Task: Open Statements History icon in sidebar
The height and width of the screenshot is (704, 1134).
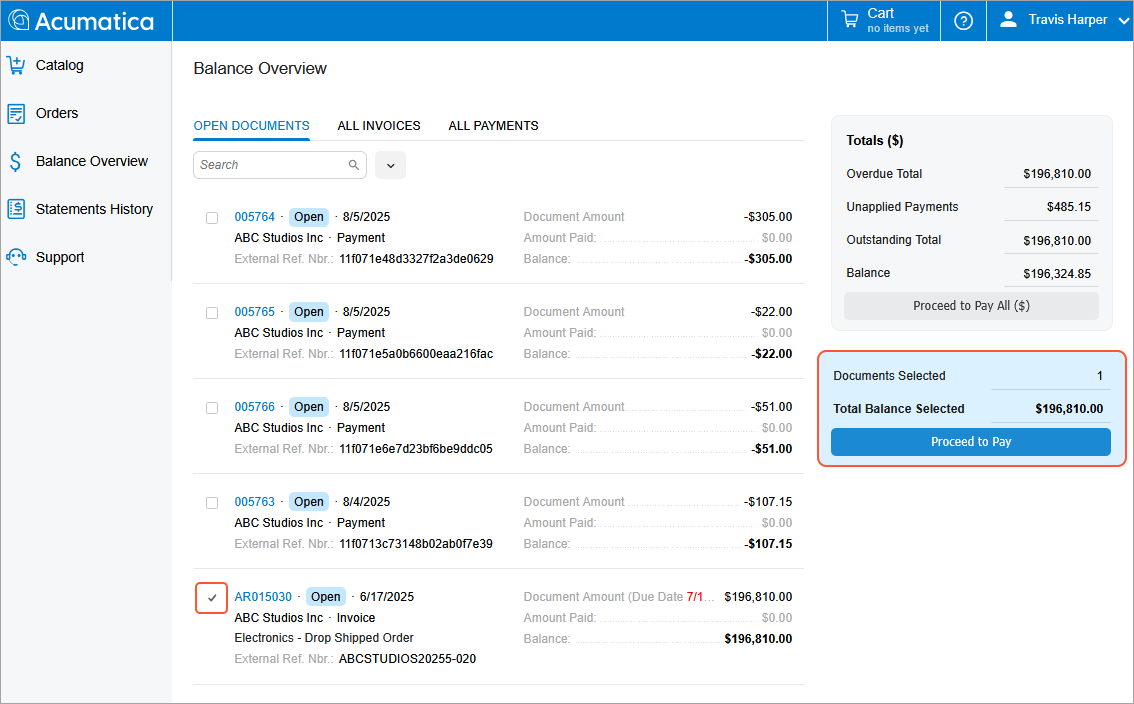Action: coord(16,209)
